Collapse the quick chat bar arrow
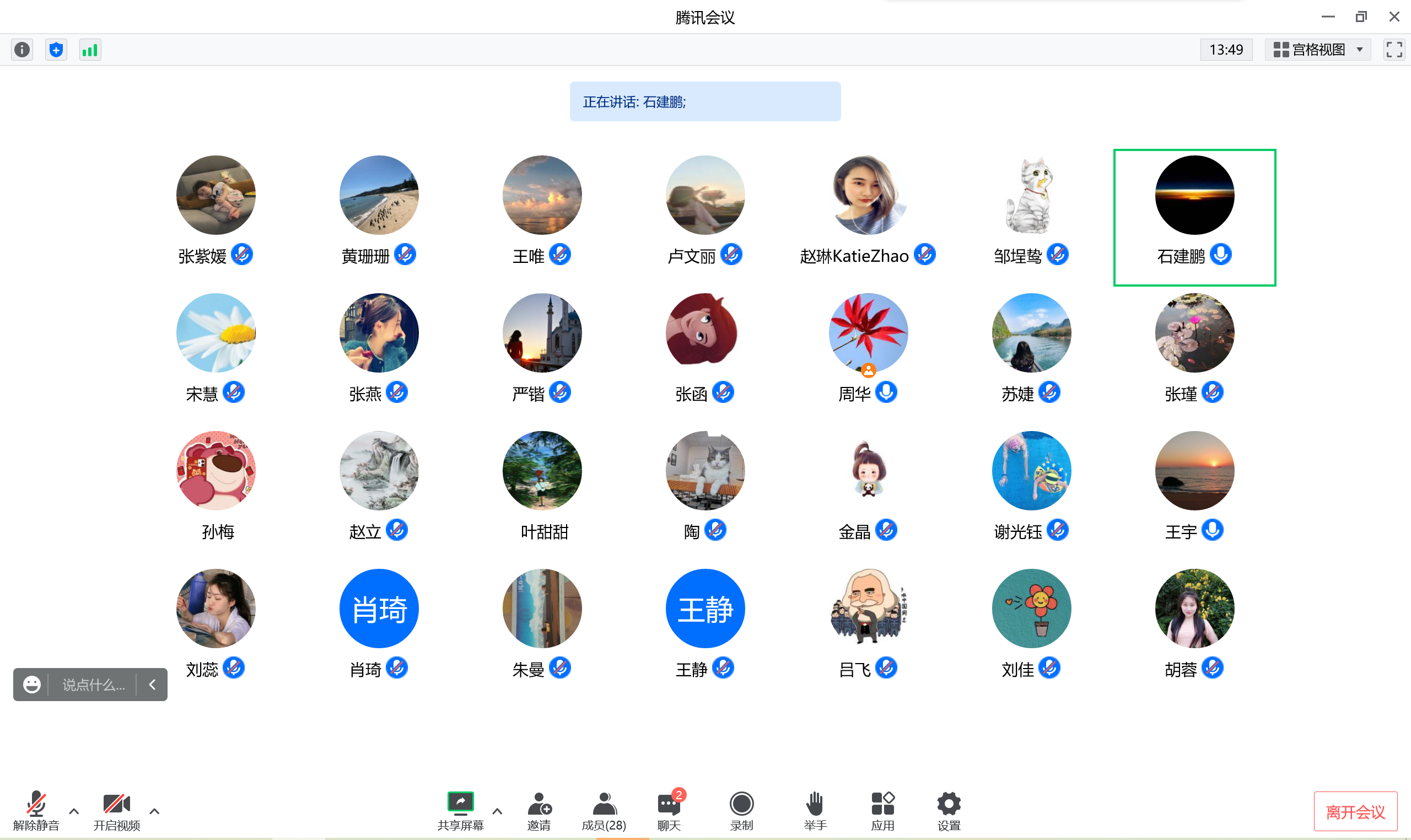The height and width of the screenshot is (840, 1411). pyautogui.click(x=152, y=685)
